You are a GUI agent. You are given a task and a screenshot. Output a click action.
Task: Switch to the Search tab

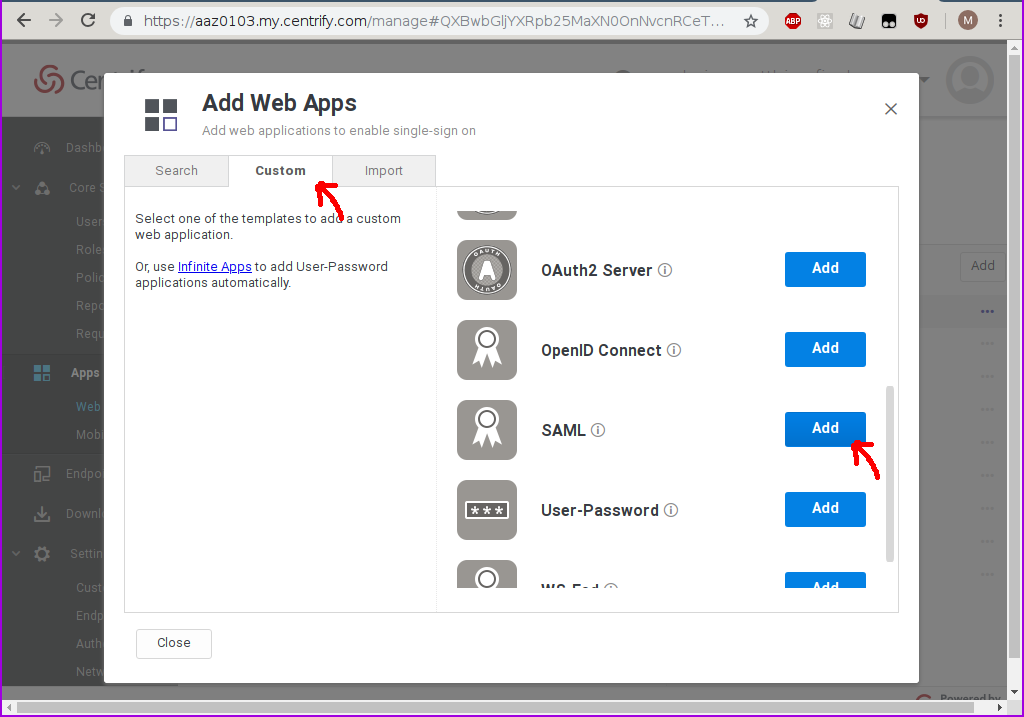click(x=176, y=171)
